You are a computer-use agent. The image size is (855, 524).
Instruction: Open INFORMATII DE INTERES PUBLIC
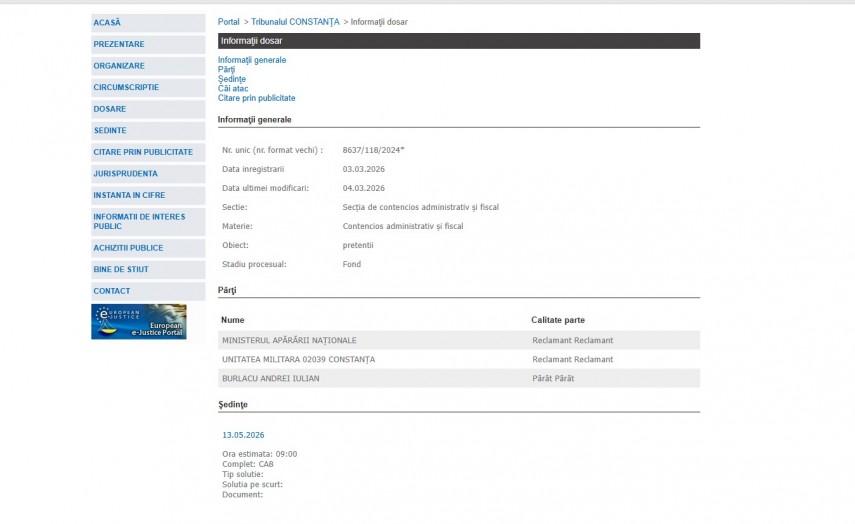[139, 221]
